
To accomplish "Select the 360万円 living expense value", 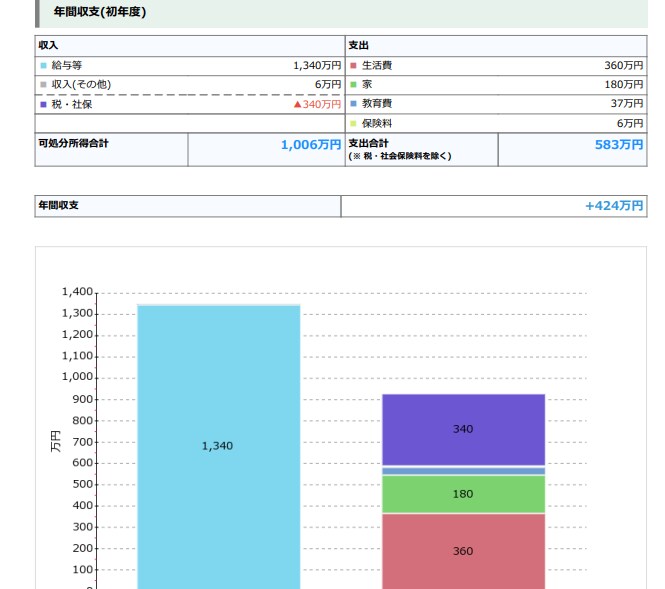I will click(624, 66).
